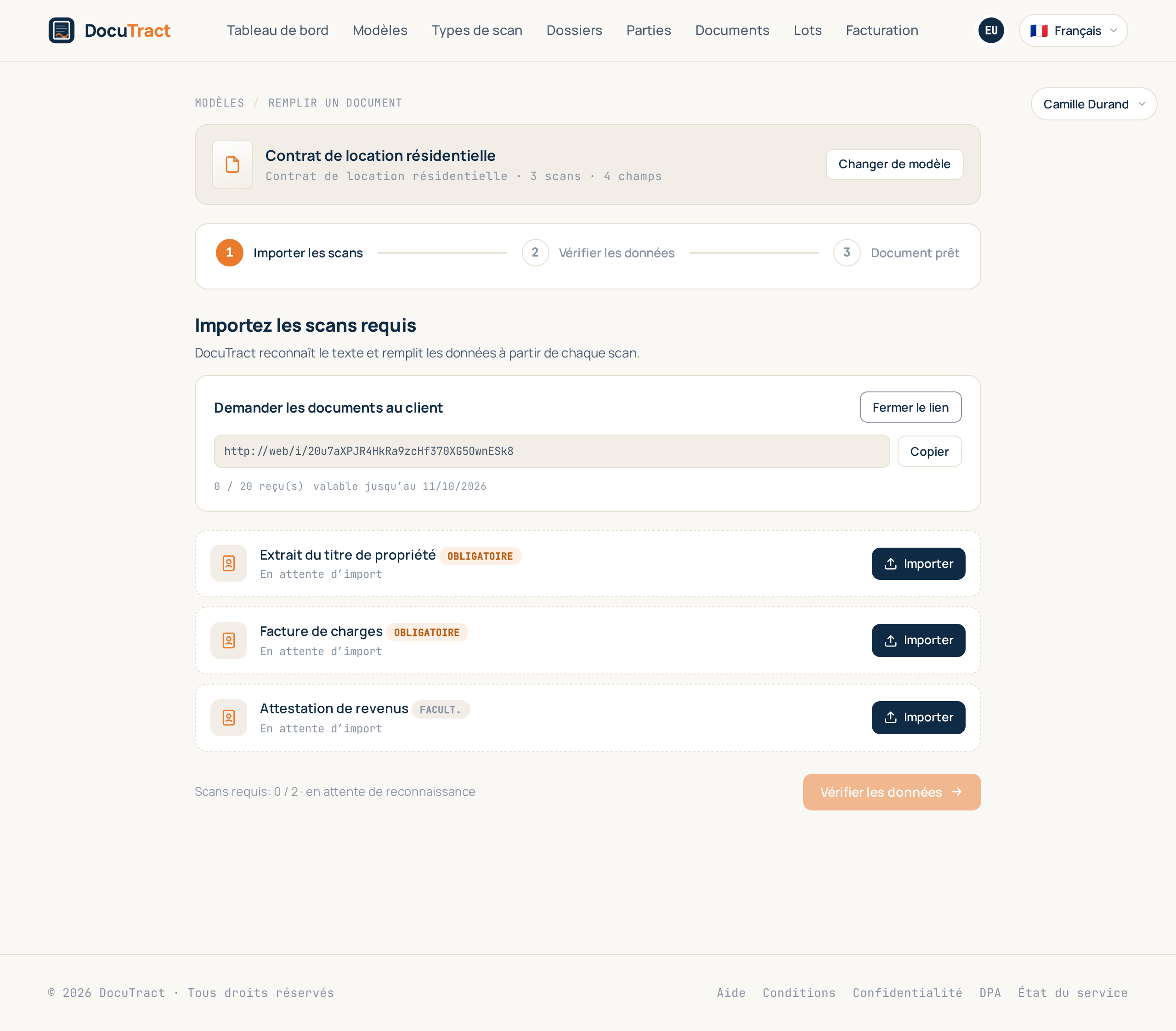The width and height of the screenshot is (1176, 1031).
Task: Open the Aide footer link
Action: pos(731,993)
